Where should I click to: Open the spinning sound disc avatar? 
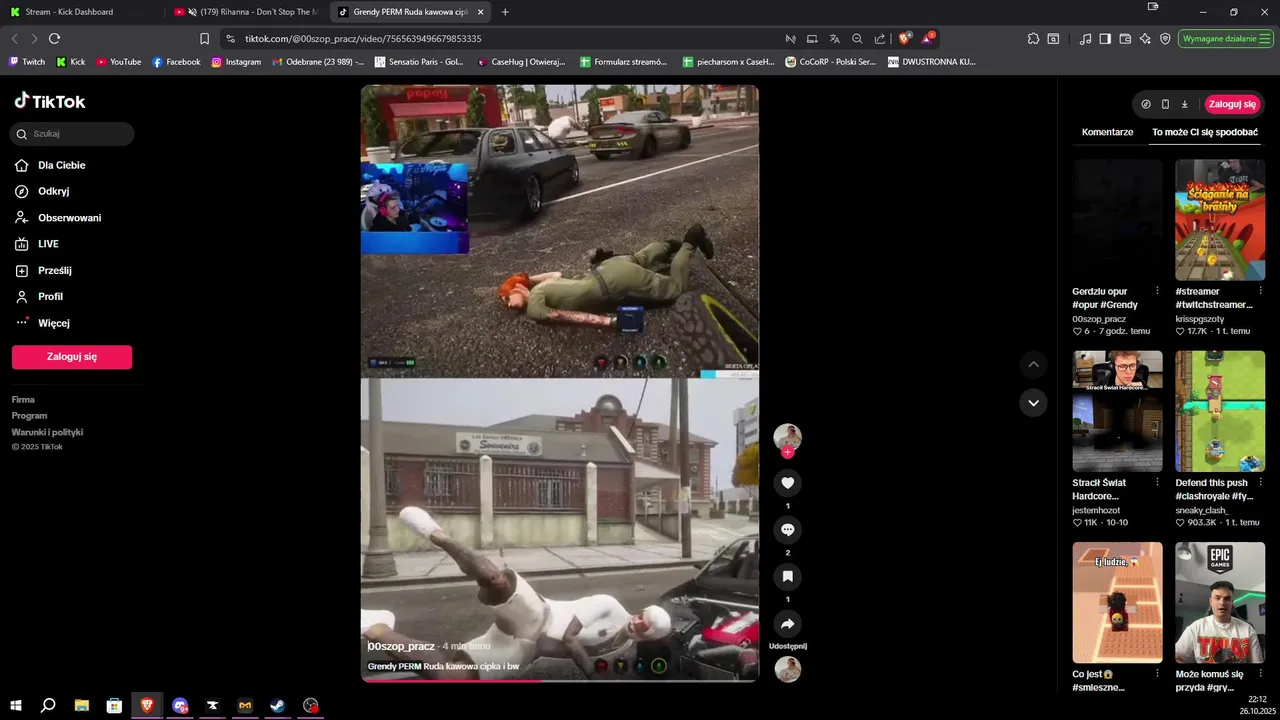click(788, 669)
